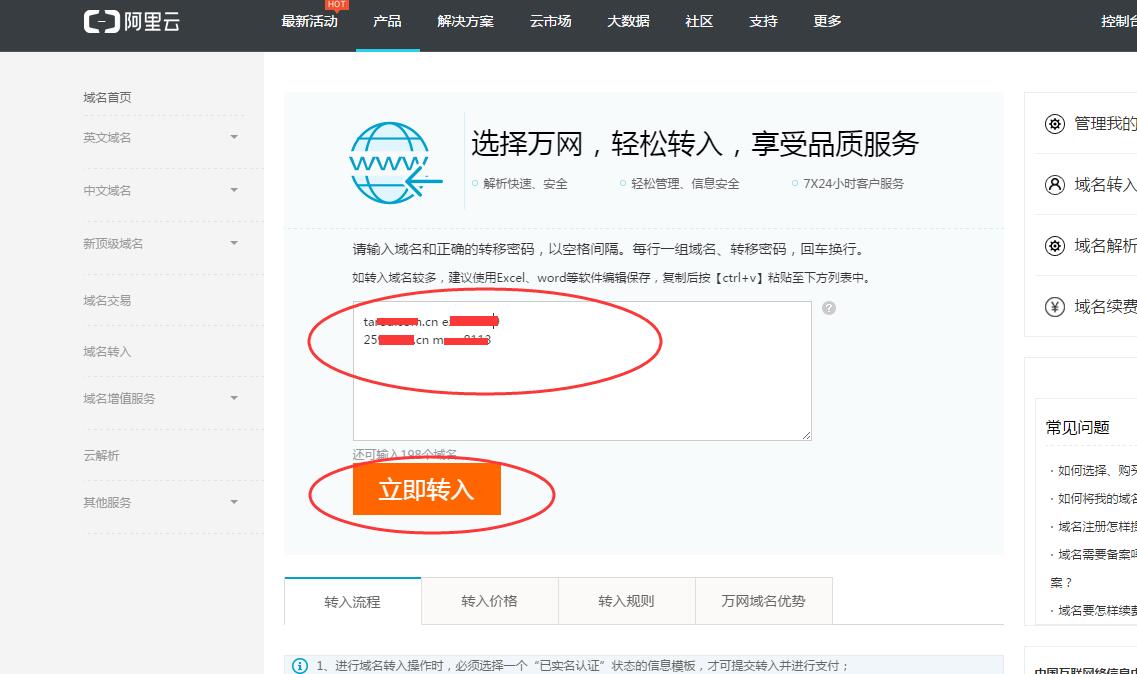The width and height of the screenshot is (1137, 674).
Task: Switch to the 转入流程 tab
Action: point(352,601)
